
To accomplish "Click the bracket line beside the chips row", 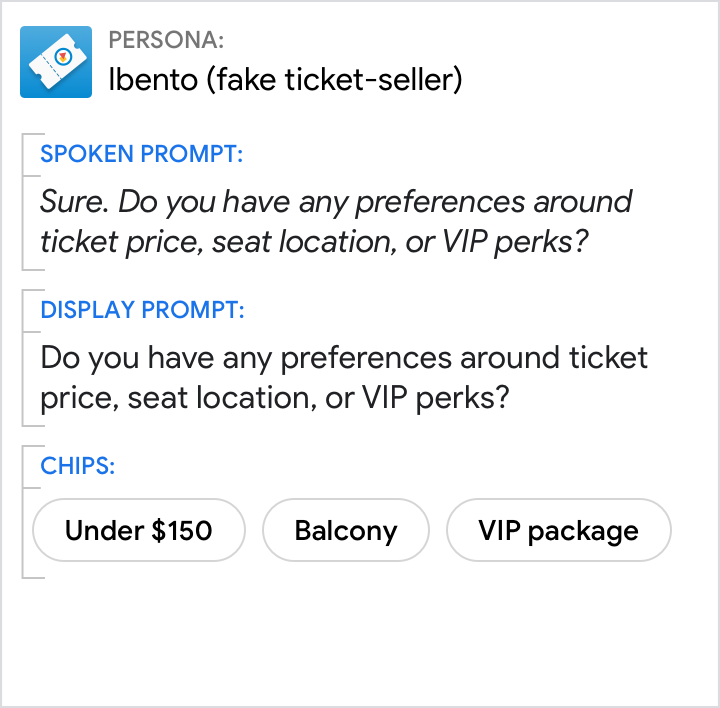I will pyautogui.click(x=22, y=511).
